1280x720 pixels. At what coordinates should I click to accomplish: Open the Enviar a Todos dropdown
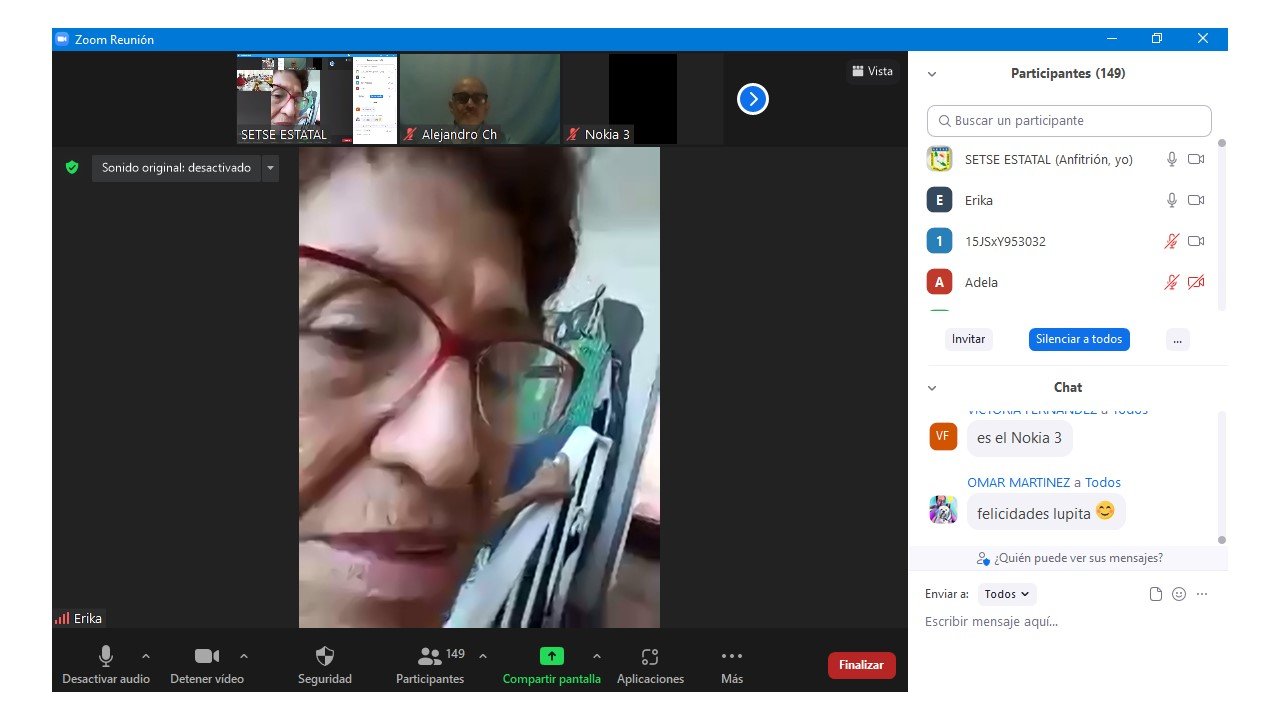(1007, 594)
